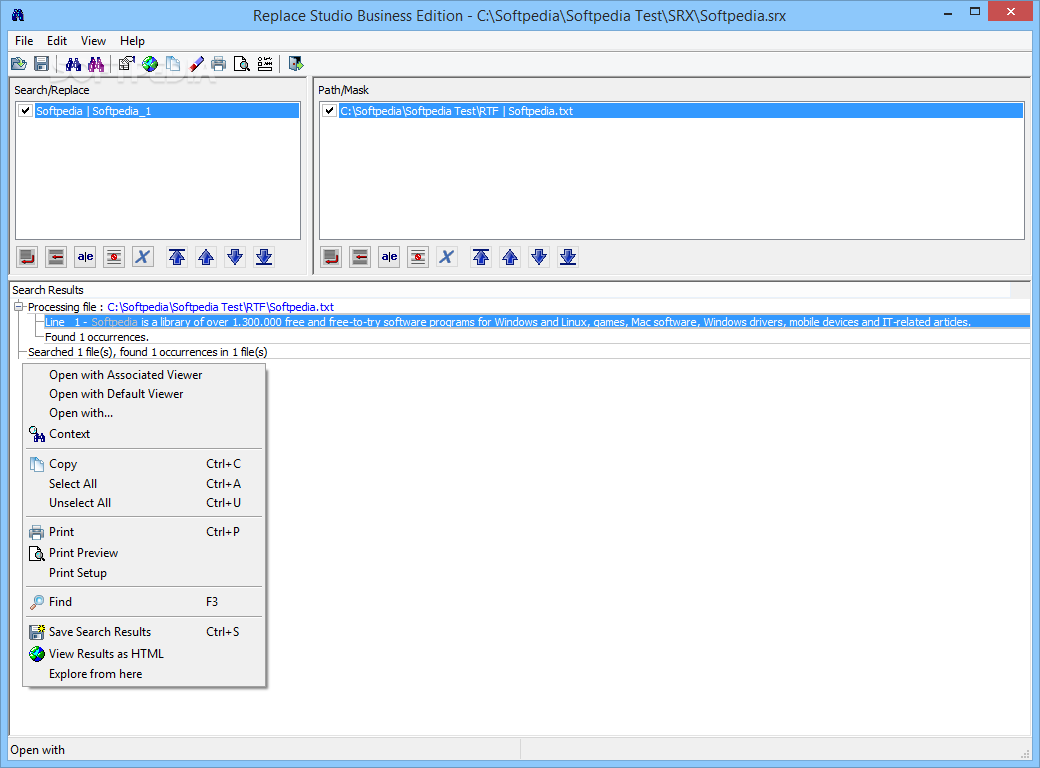
Task: Click the 'a|e' edit button under Path/Mask
Action: coord(389,257)
